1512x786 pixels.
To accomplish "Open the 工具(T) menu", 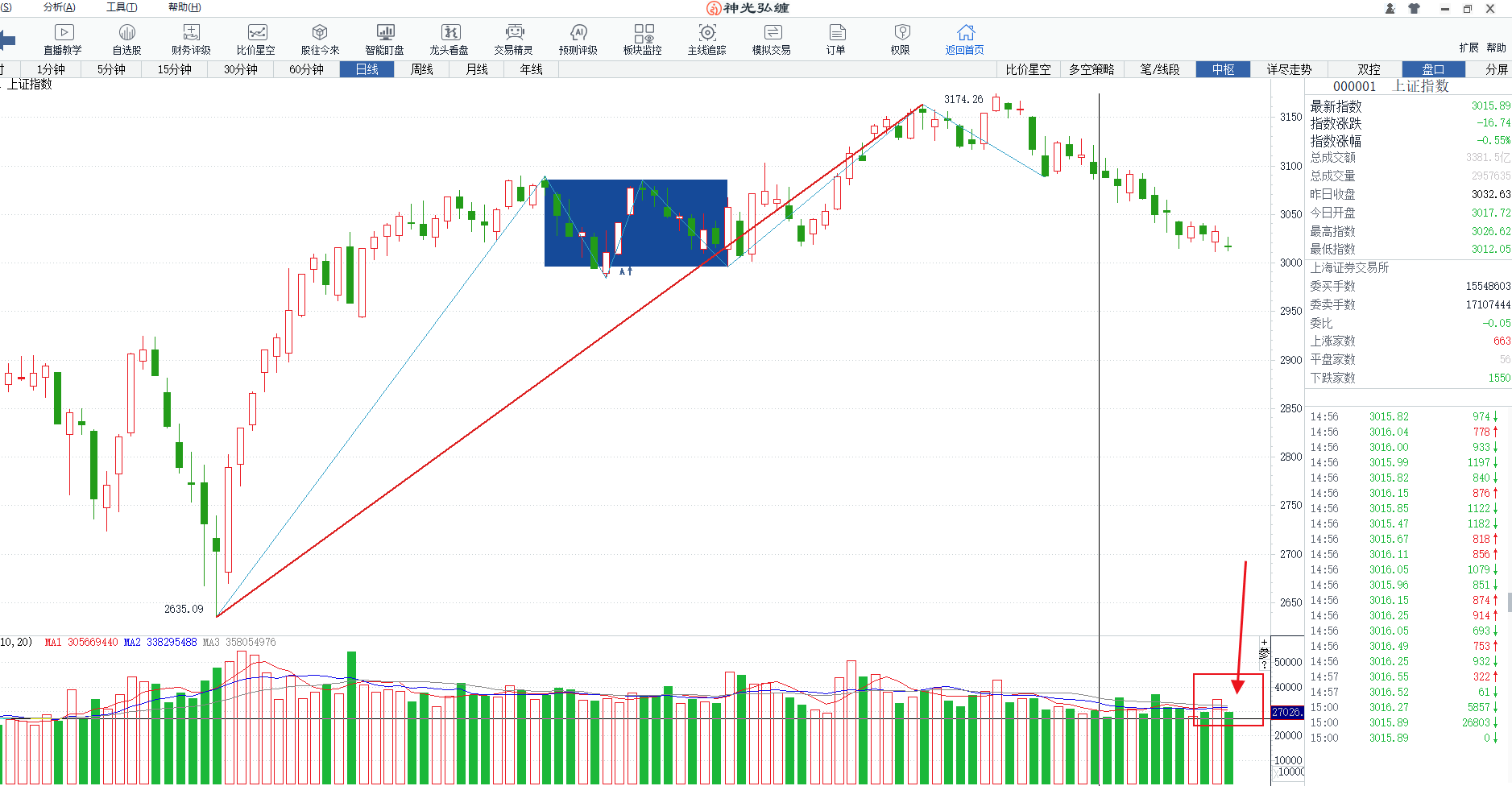I will pyautogui.click(x=122, y=7).
